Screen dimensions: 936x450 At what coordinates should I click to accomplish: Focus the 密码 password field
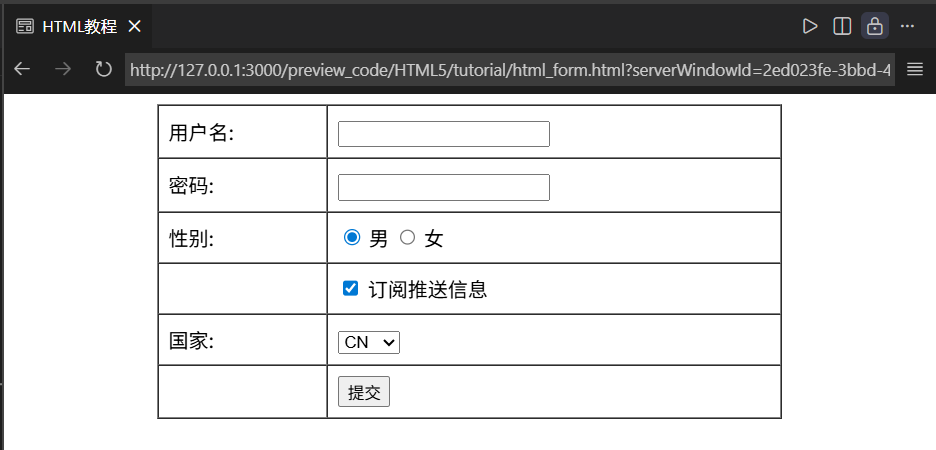pyautogui.click(x=444, y=187)
